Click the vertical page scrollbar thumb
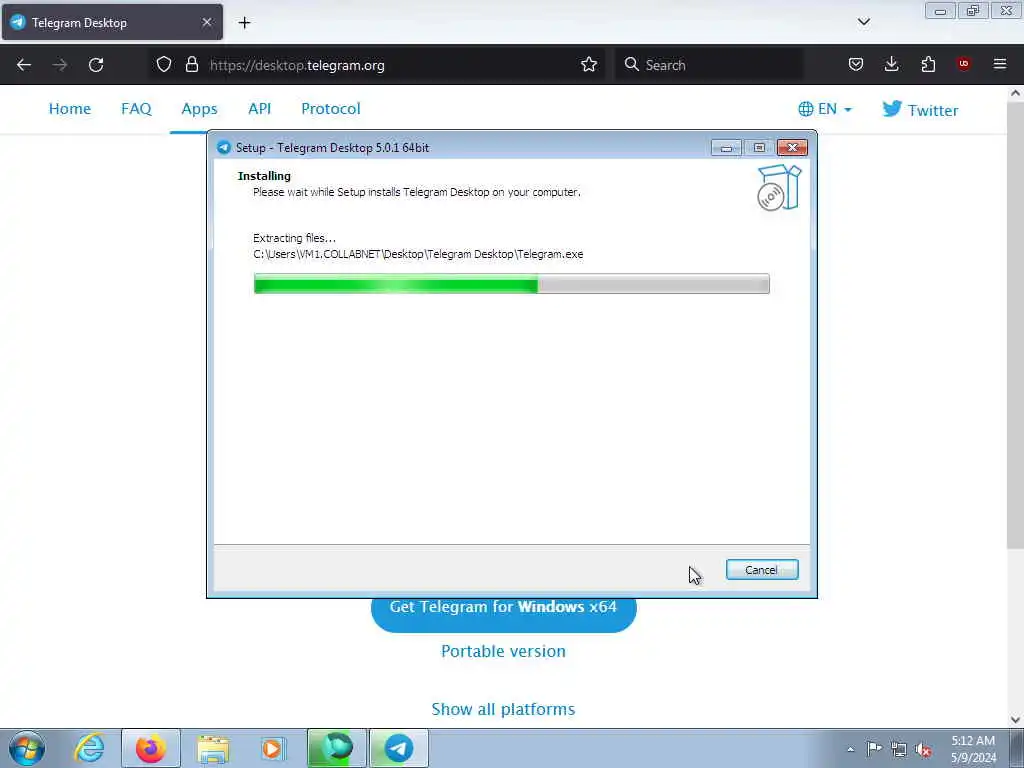Image resolution: width=1024 pixels, height=768 pixels. point(1015,325)
